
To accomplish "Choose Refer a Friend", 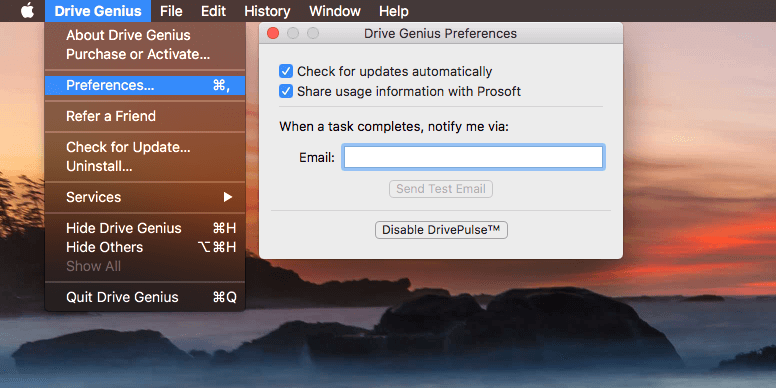I will 145,116.
